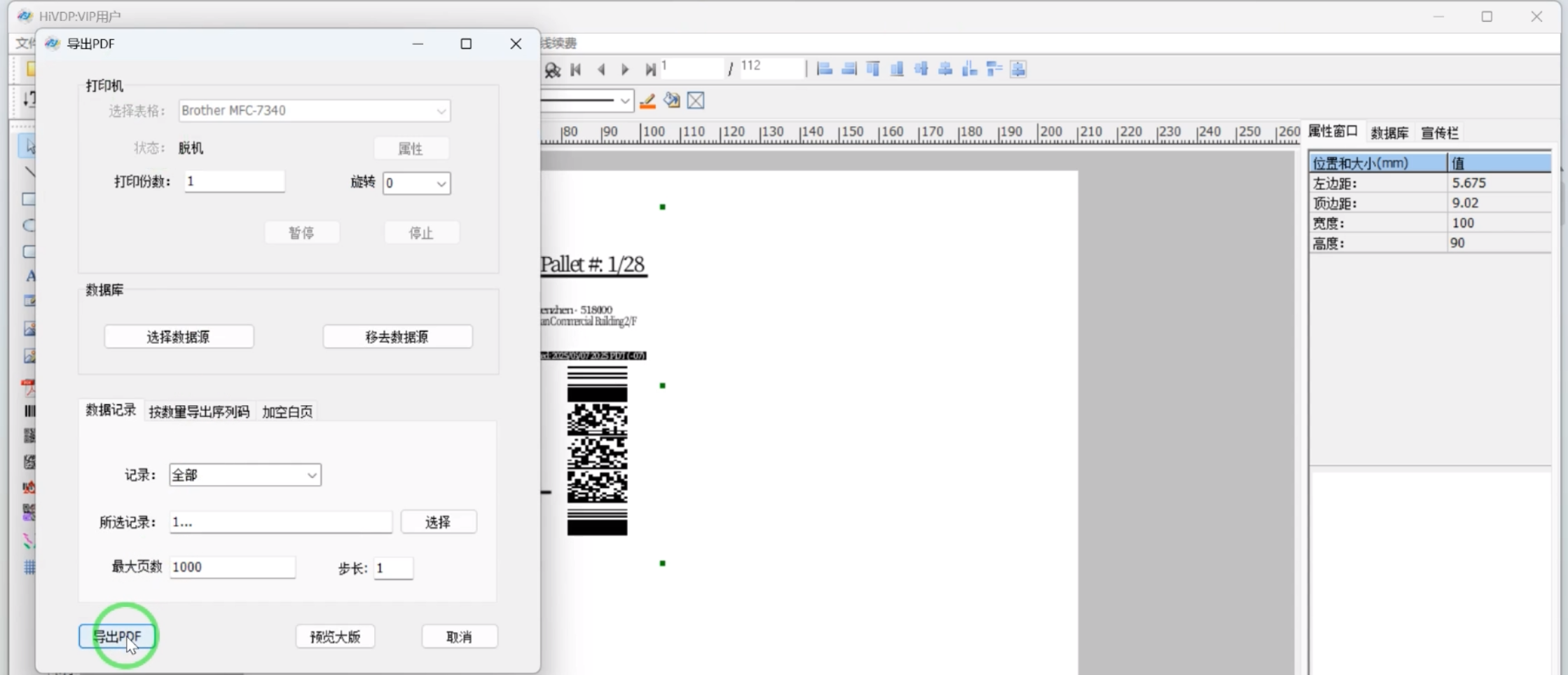Minimize the 导出PDF dialog
Image resolution: width=1568 pixels, height=675 pixels.
418,43
